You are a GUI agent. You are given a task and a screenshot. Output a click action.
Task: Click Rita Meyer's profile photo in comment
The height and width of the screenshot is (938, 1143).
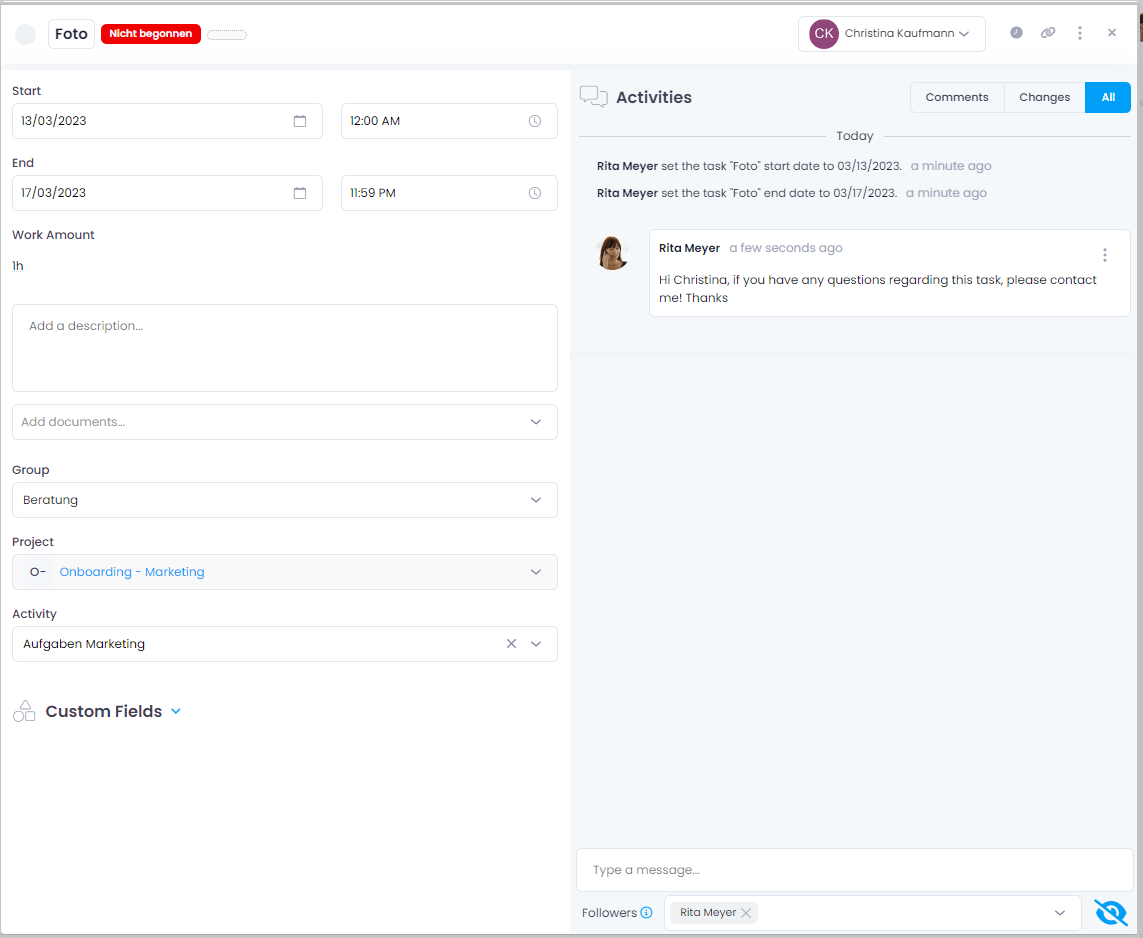[613, 254]
